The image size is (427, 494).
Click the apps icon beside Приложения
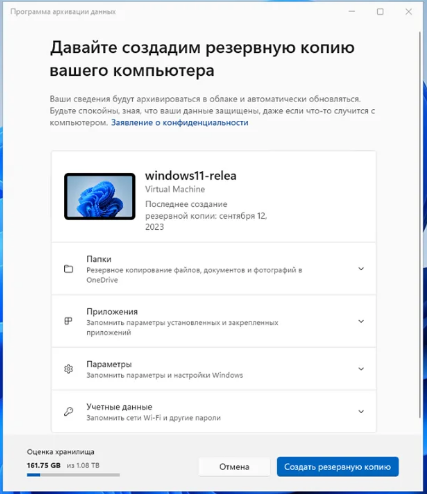(68, 321)
